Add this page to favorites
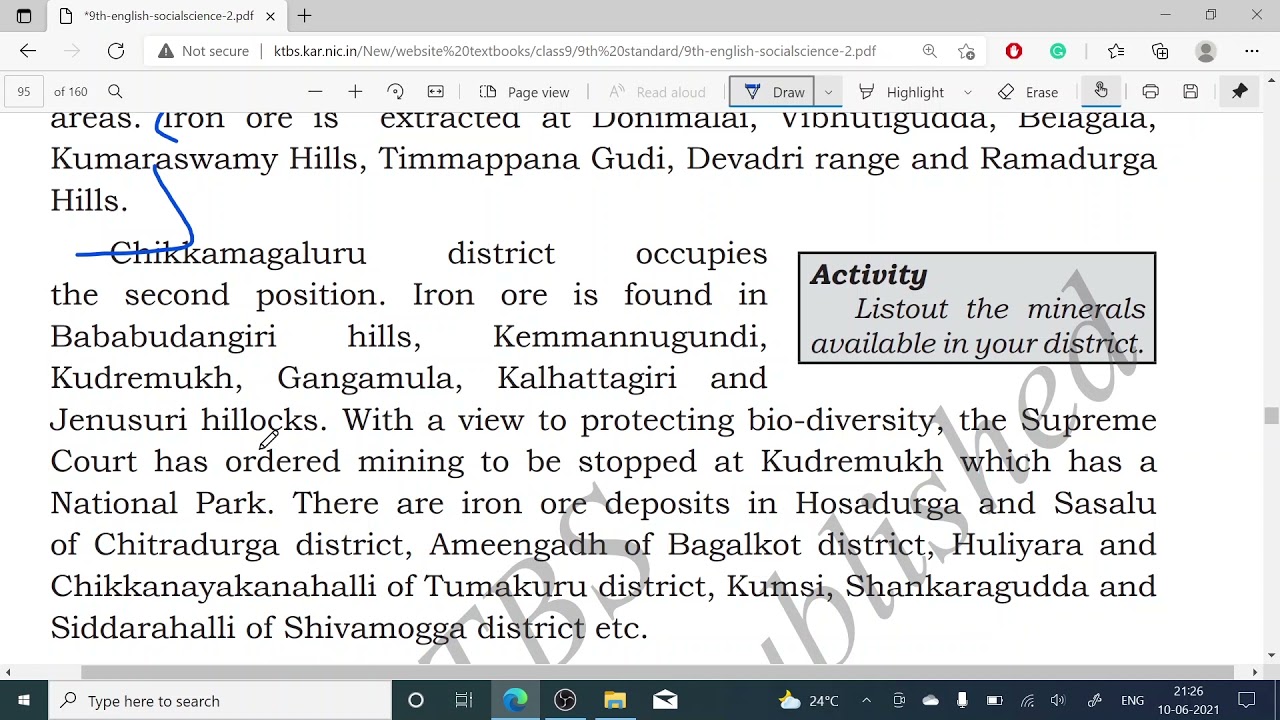Screen dimensions: 1280x720 click(966, 51)
